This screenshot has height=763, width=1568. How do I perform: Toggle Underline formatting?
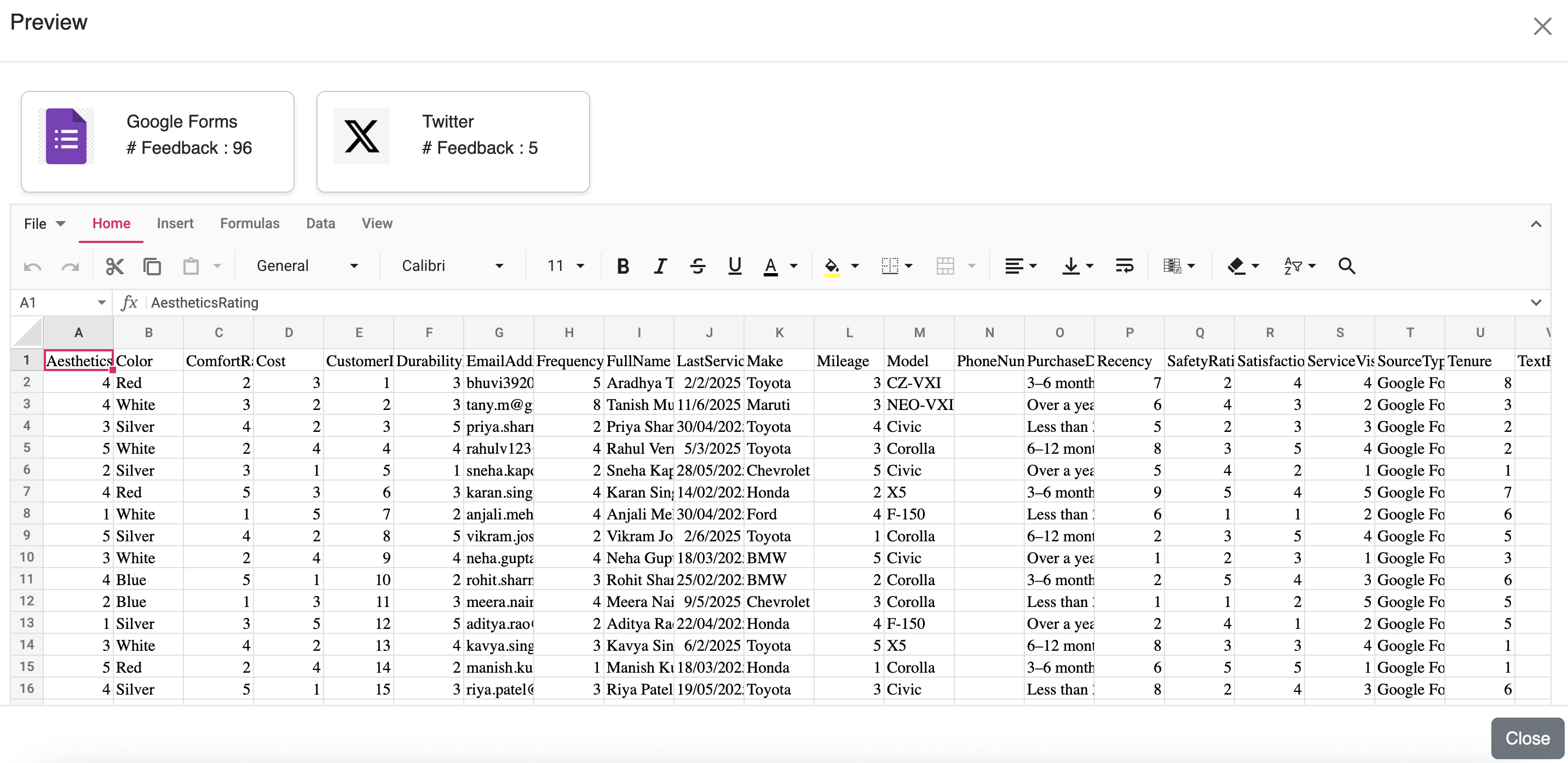click(x=734, y=266)
